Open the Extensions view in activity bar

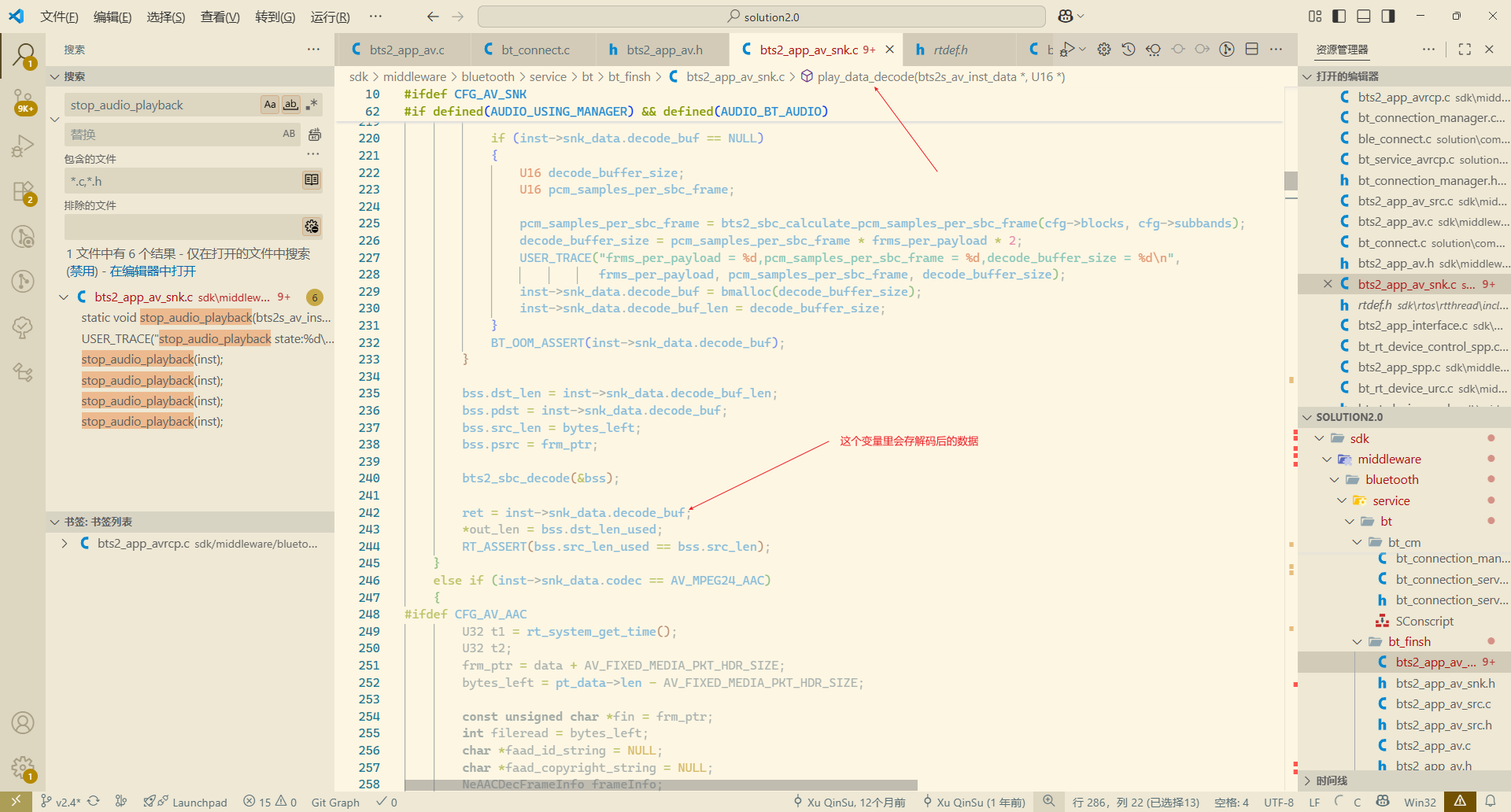[23, 192]
